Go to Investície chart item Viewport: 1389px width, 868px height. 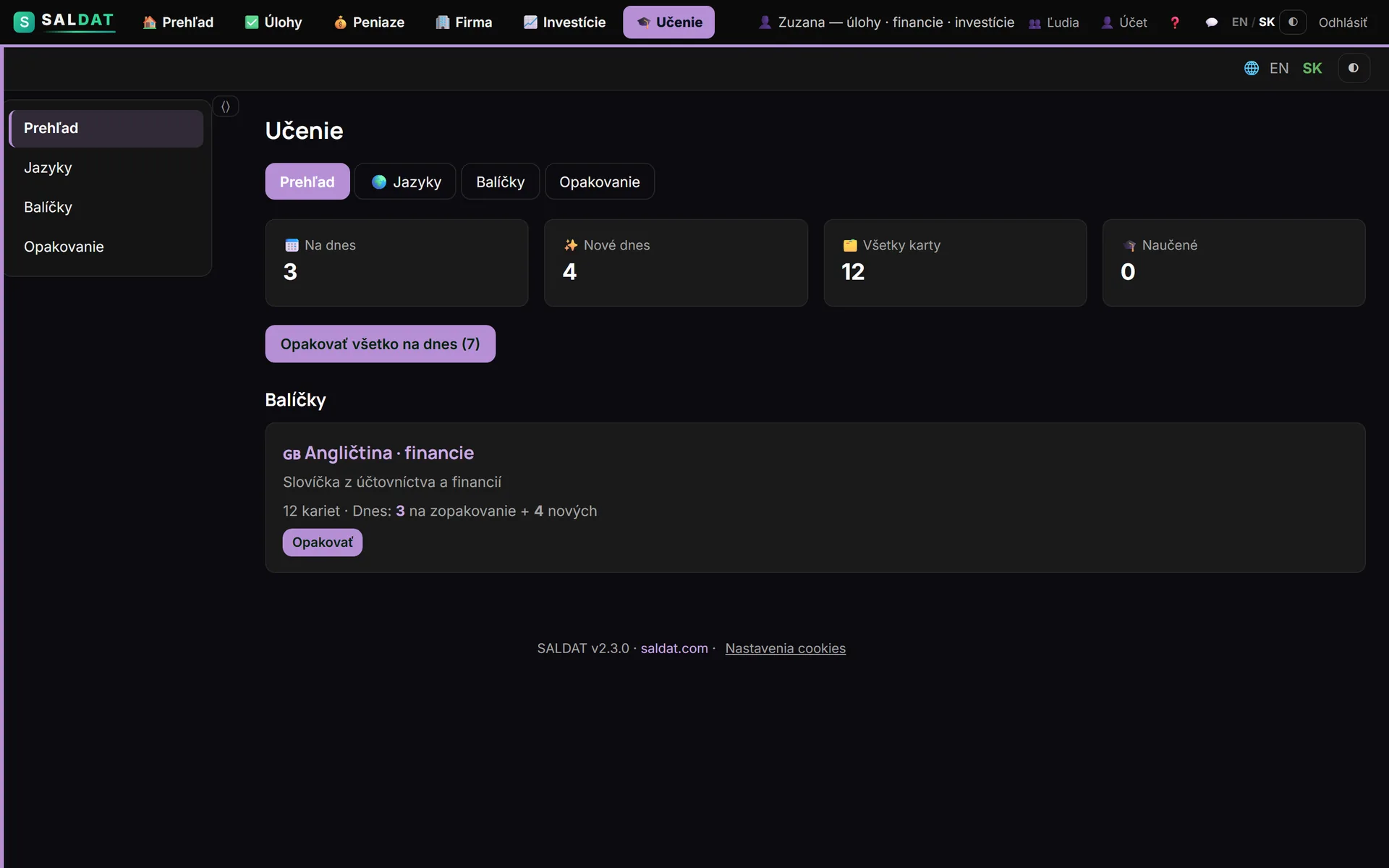click(x=565, y=22)
